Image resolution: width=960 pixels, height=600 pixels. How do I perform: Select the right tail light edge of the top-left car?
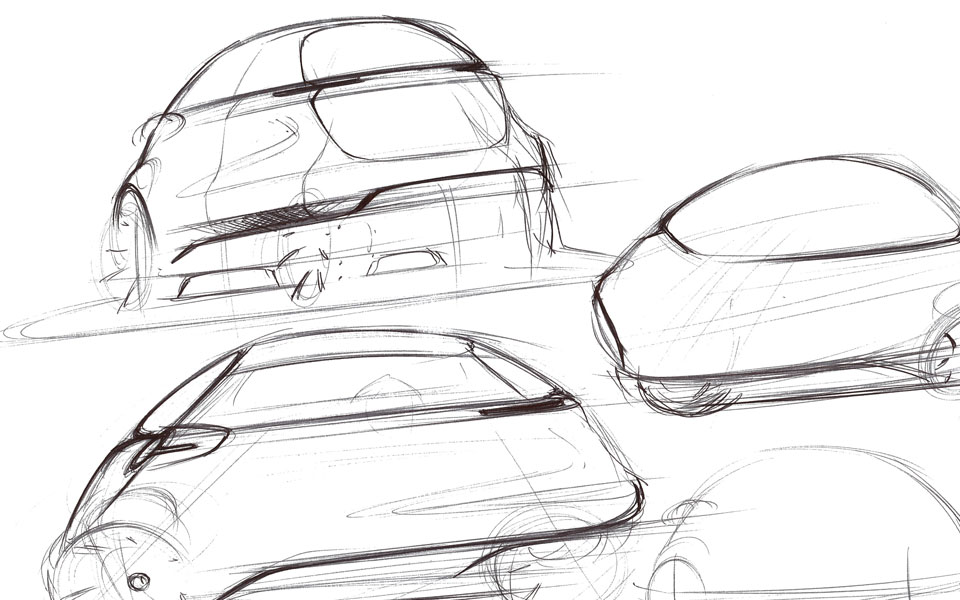coord(546,165)
